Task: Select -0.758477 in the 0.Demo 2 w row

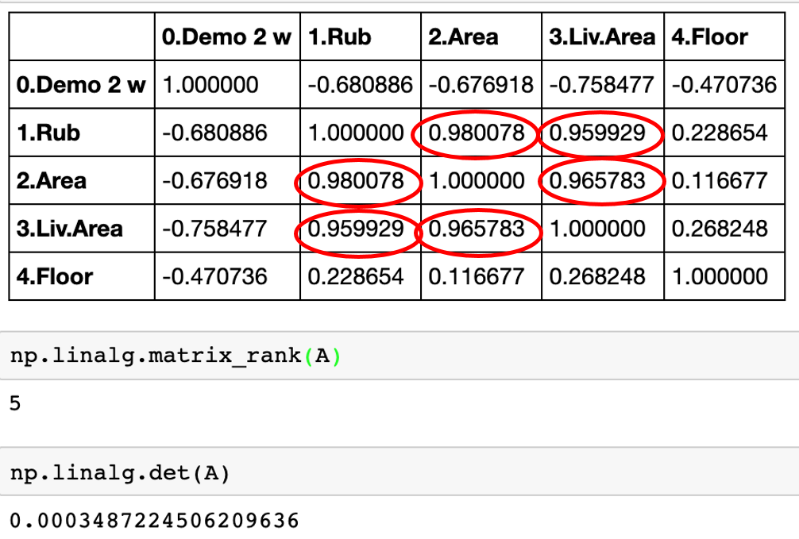Action: [602, 85]
